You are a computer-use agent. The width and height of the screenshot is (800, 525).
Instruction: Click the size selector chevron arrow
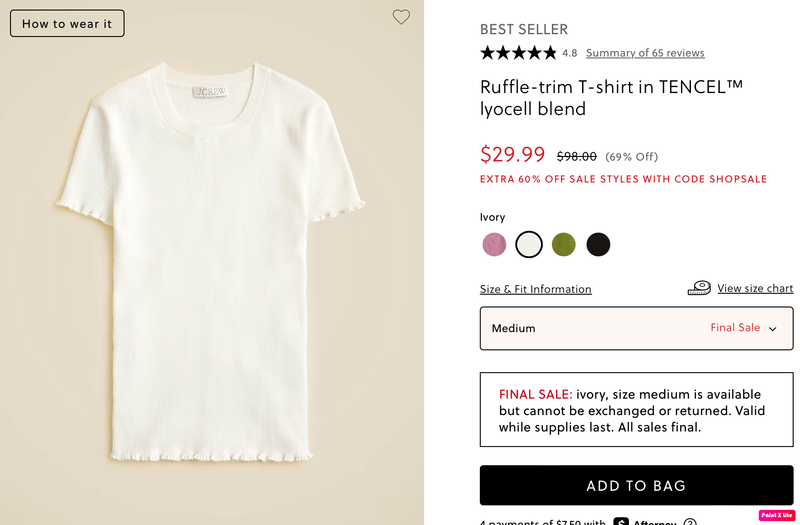tap(773, 329)
